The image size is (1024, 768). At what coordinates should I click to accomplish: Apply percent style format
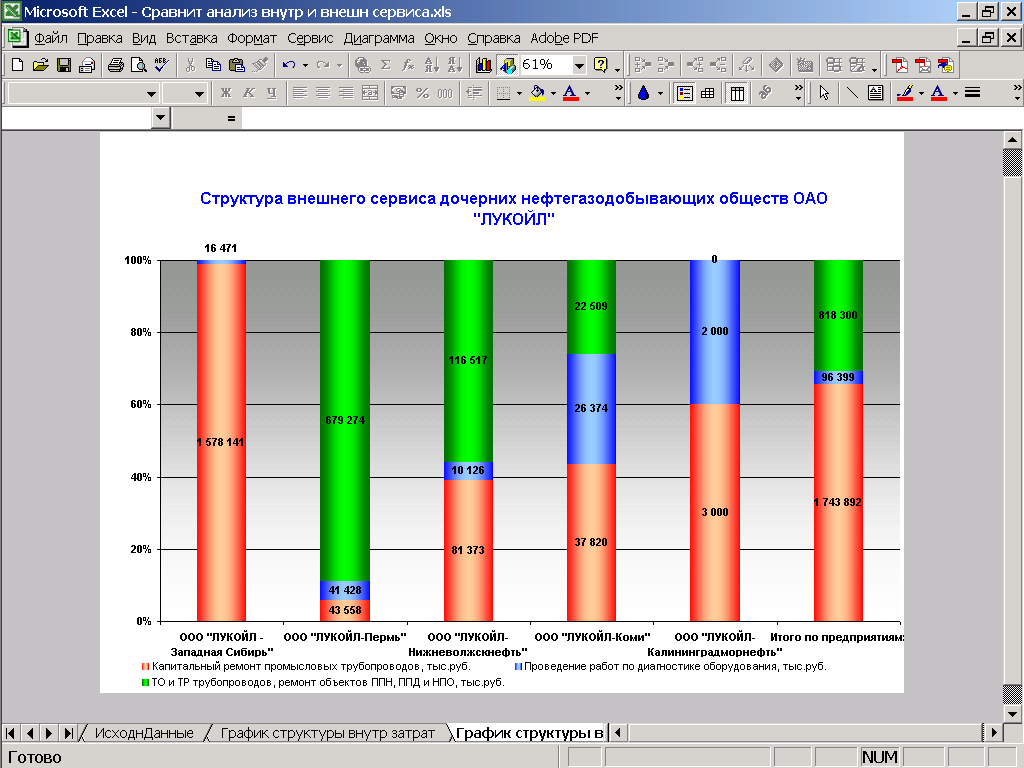point(422,93)
